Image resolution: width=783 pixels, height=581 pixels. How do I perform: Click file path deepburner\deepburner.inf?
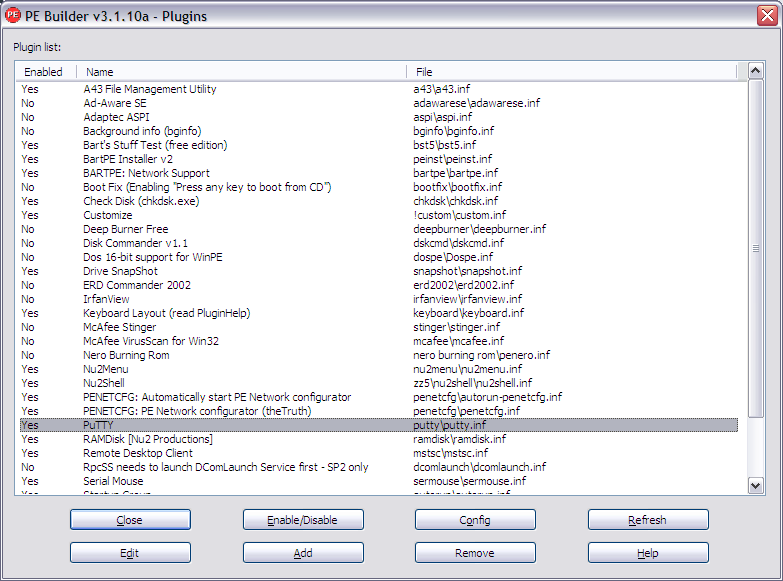click(x=480, y=229)
